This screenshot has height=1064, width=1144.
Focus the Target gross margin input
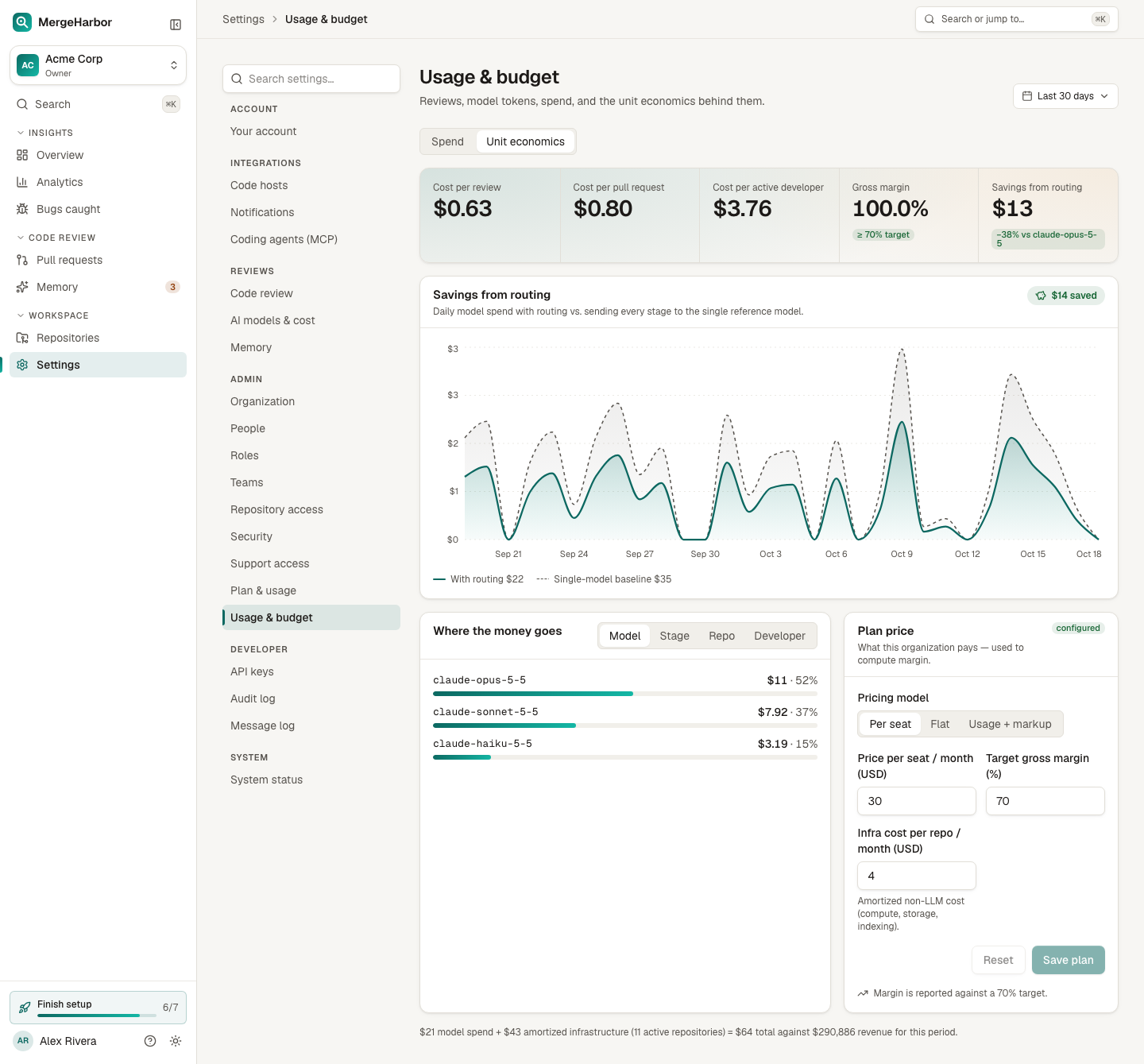pyautogui.click(x=1045, y=801)
